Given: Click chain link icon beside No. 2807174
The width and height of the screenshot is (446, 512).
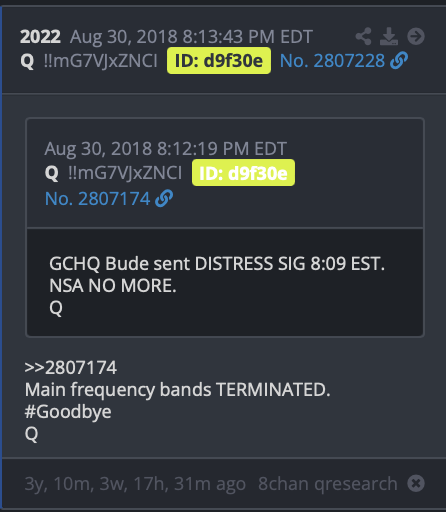Looking at the screenshot, I should coord(164,199).
